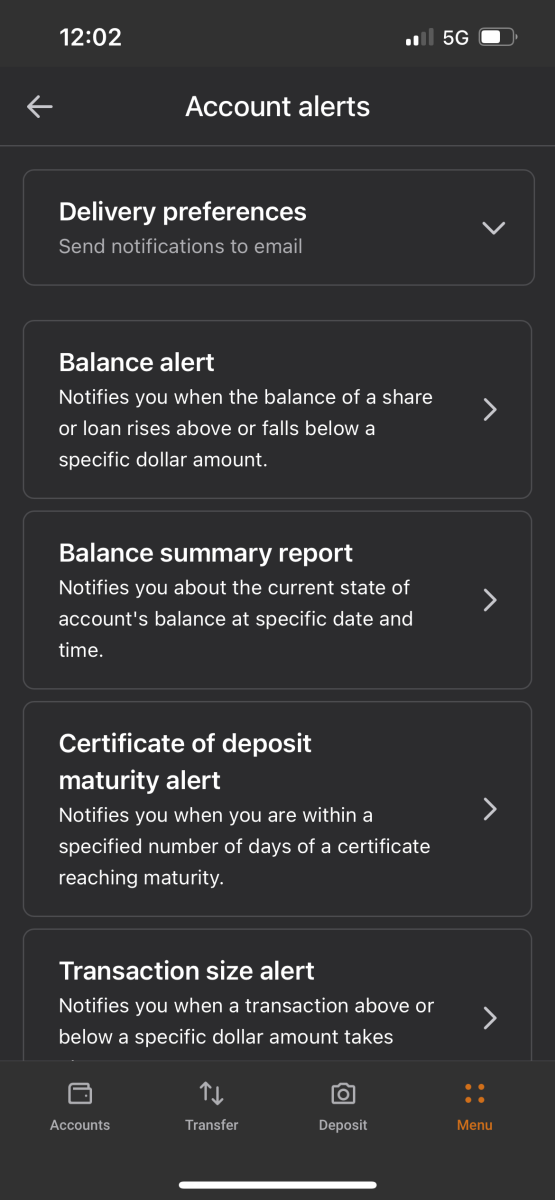555x1200 pixels.
Task: Tap Certificate of deposit maturity alert title
Action: tap(185, 762)
